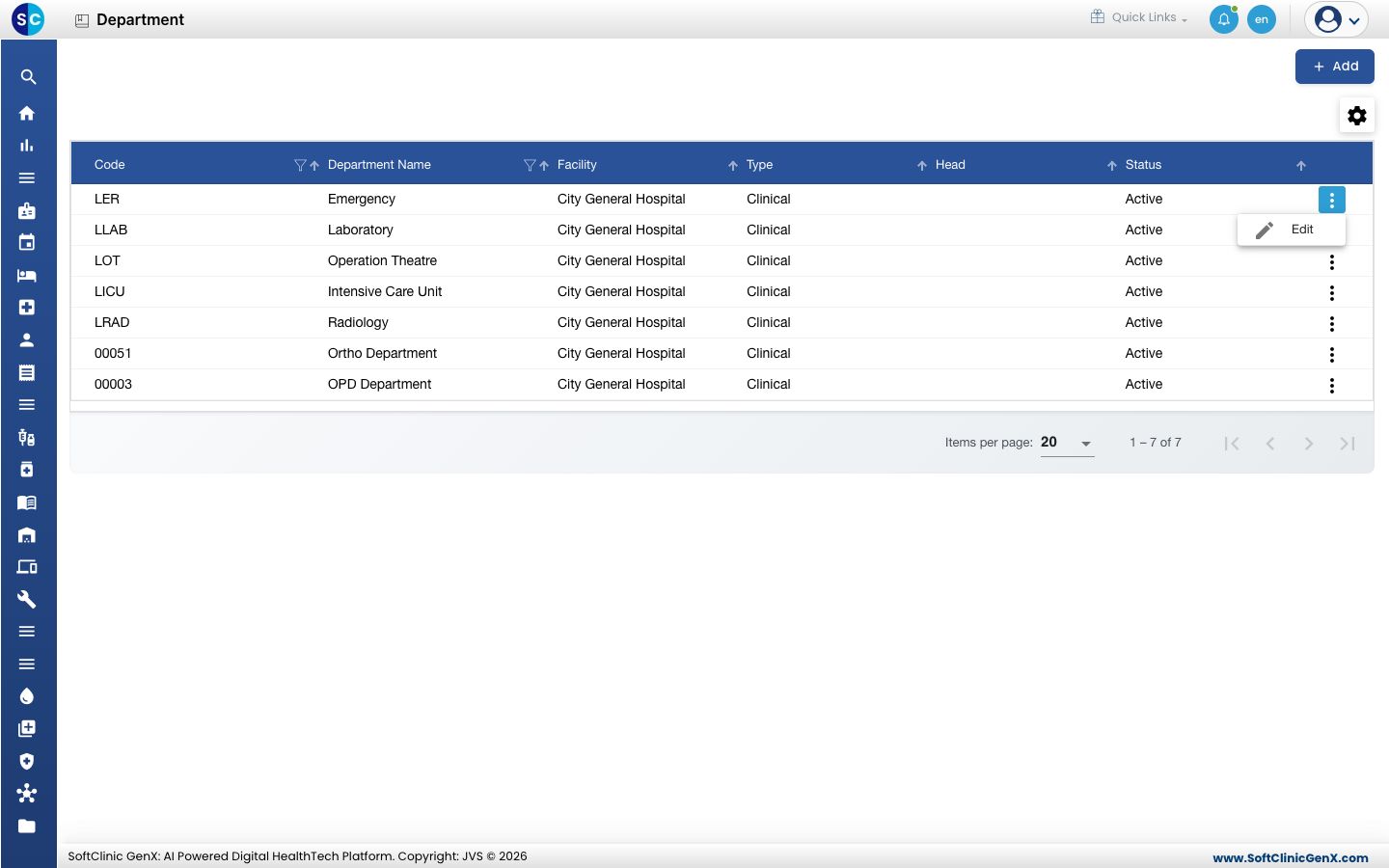Open the 'en' language selector
Screen dimensions: 1389x868
(1262, 19)
